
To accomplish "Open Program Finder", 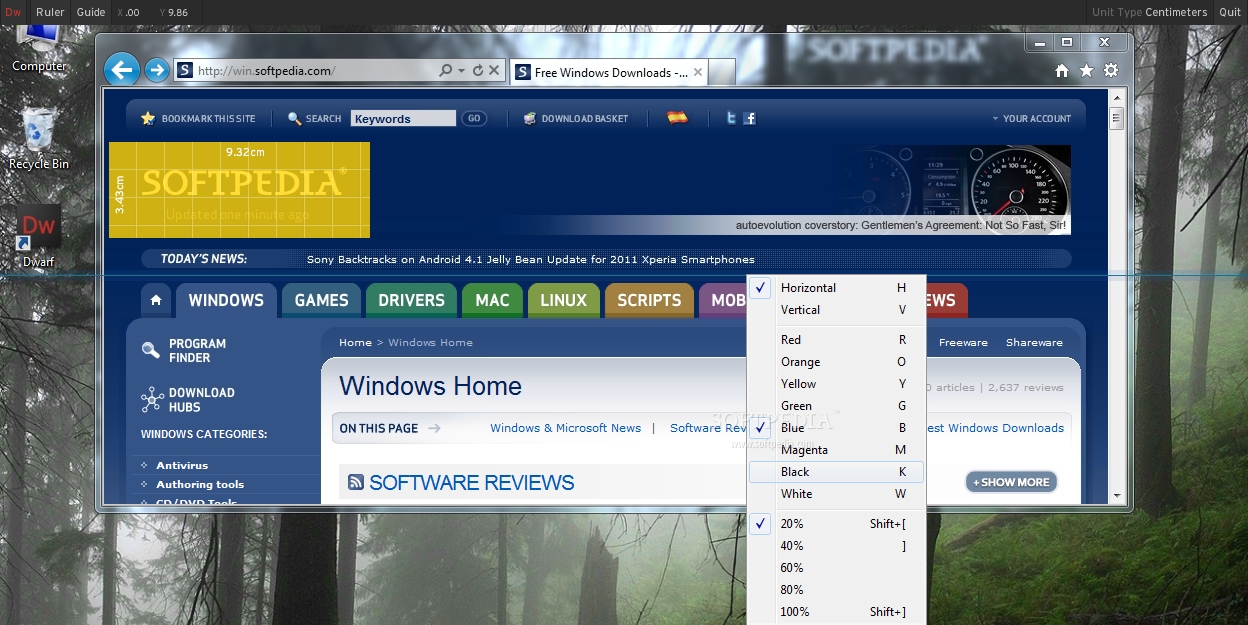I will [184, 350].
